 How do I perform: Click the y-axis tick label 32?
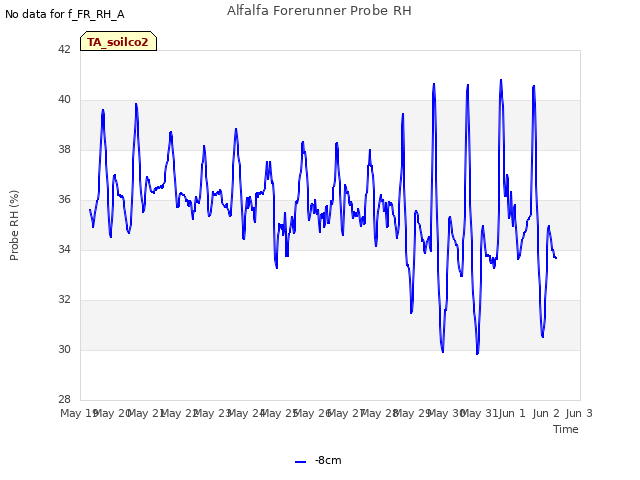[x=64, y=300]
